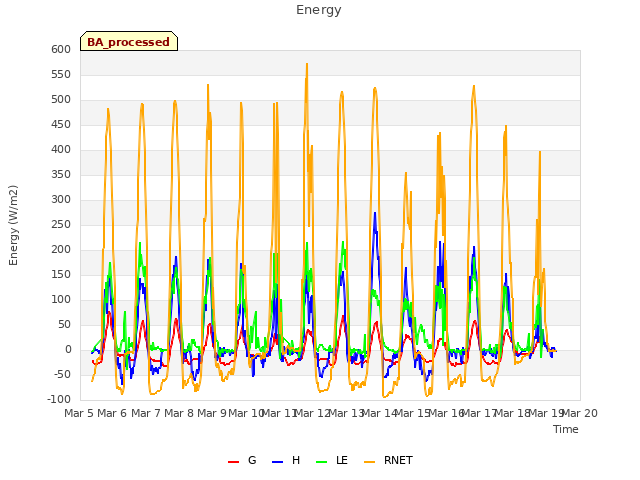The width and height of the screenshot is (640, 480).
Task: Toggle the LE series legend entry
Action: [x=332, y=460]
